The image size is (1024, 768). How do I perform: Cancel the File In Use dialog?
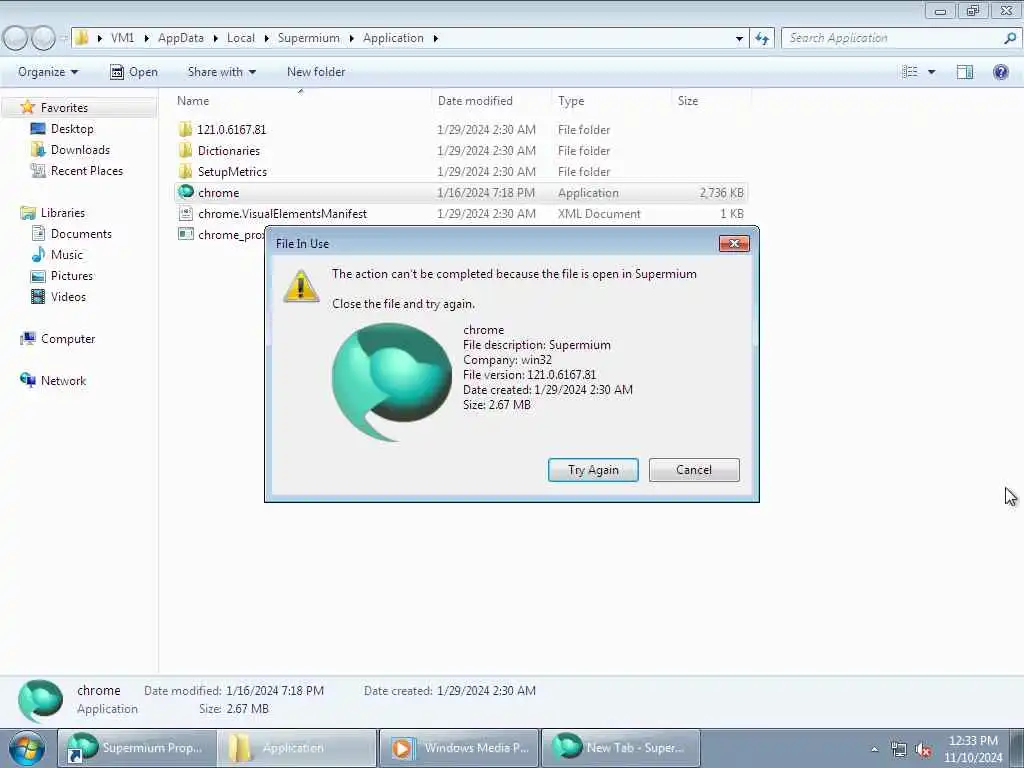point(694,470)
